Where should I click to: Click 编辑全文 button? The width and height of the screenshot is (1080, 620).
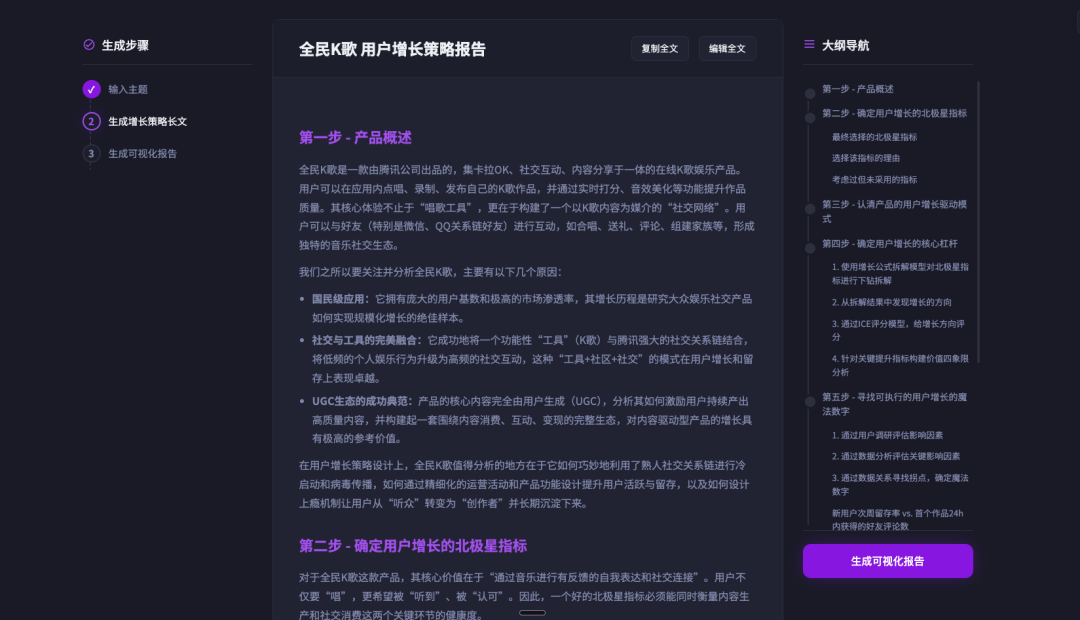point(727,48)
